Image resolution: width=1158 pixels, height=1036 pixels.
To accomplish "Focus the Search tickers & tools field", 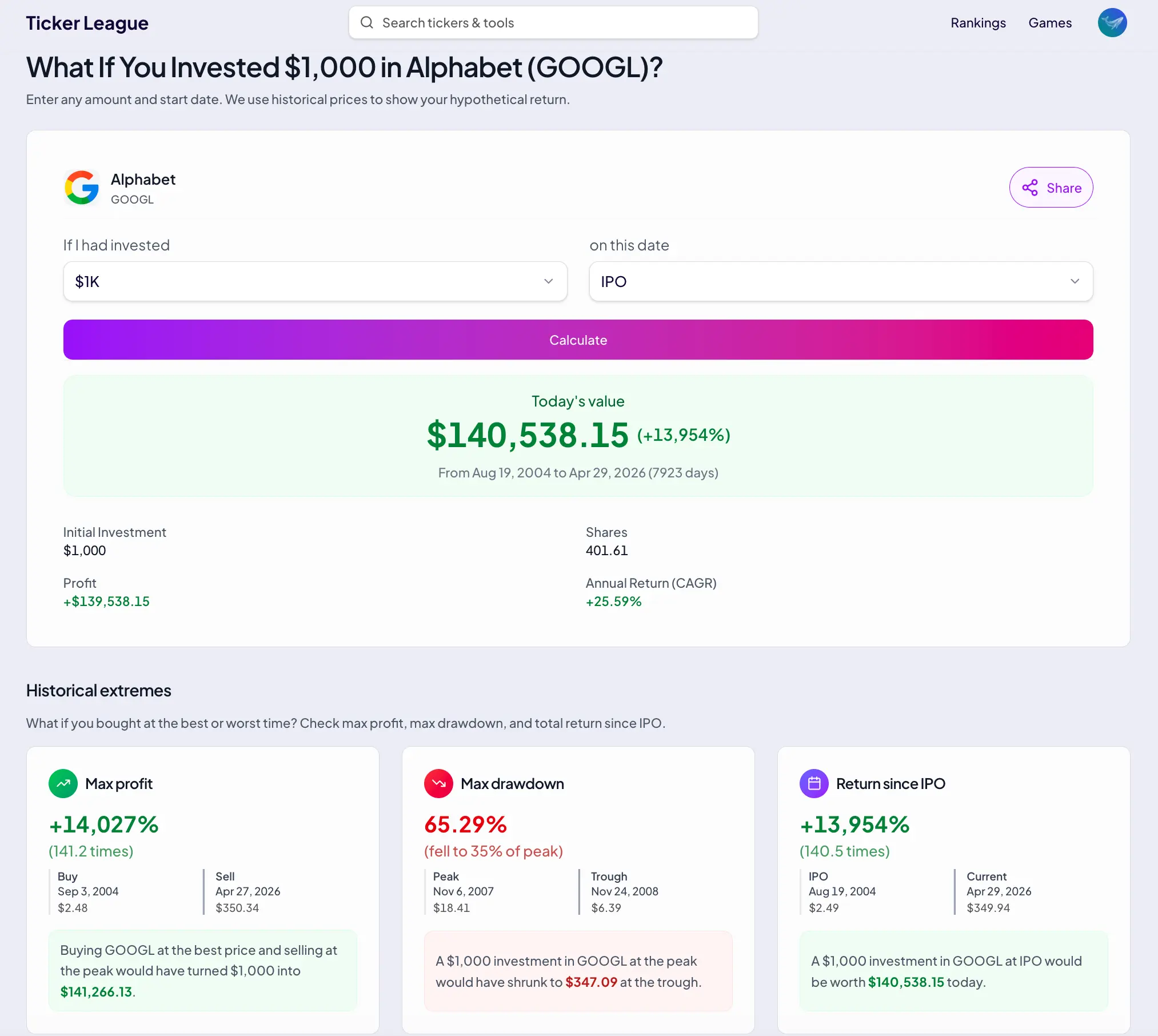I will 553,23.
